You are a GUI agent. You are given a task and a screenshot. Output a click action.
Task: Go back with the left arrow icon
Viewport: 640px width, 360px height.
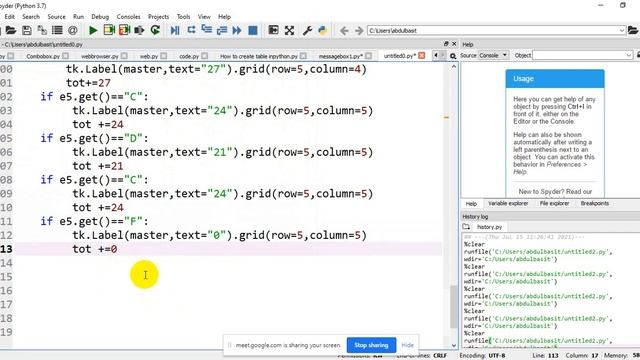click(x=344, y=31)
